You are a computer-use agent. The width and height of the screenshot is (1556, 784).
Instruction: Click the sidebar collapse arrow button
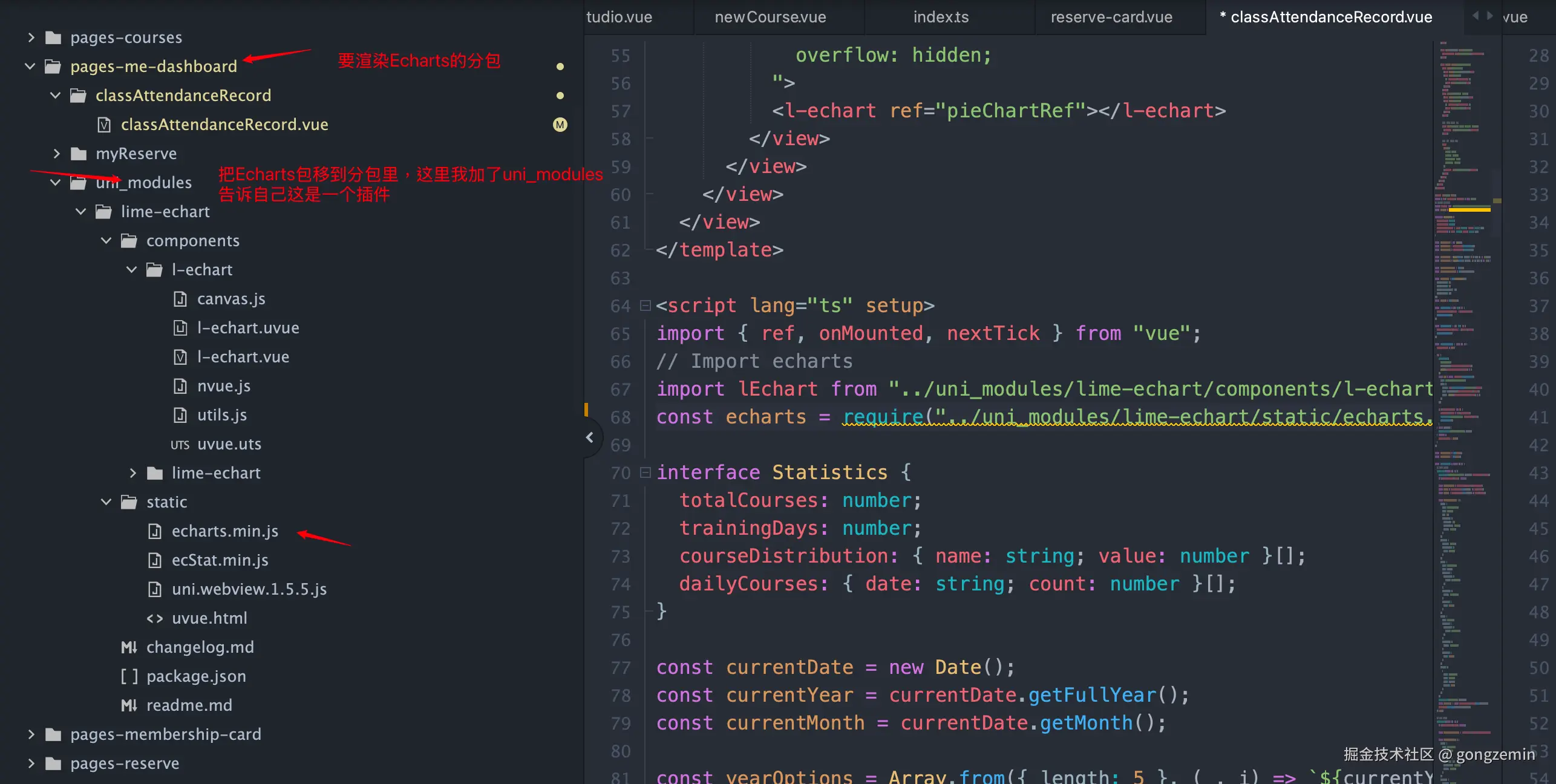pyautogui.click(x=590, y=437)
